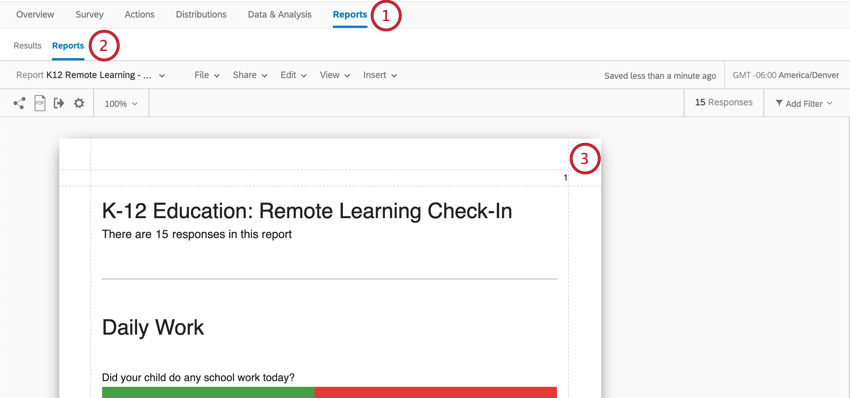This screenshot has height=398, width=850.
Task: Open the 100% zoom dropdown
Action: [x=121, y=104]
